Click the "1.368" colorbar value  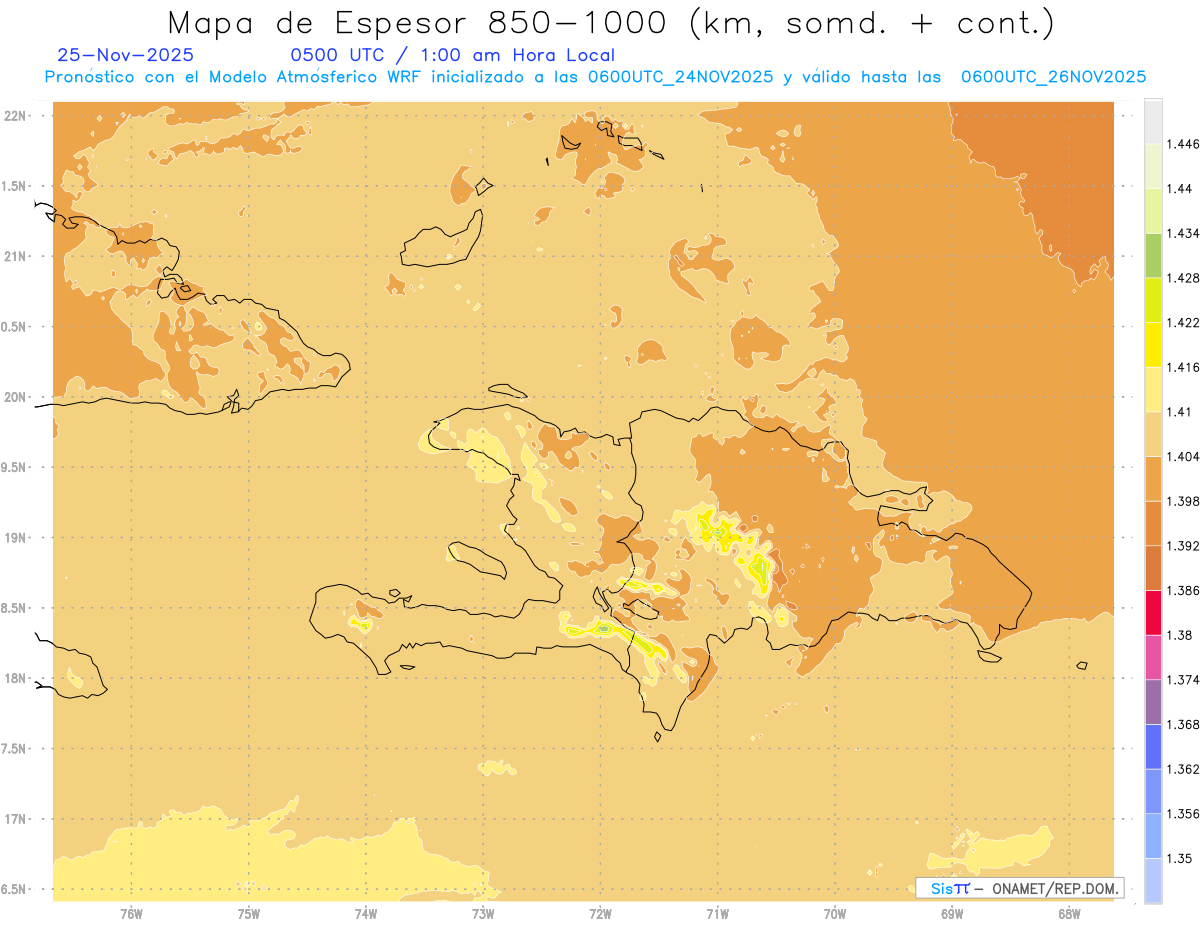(x=1182, y=724)
